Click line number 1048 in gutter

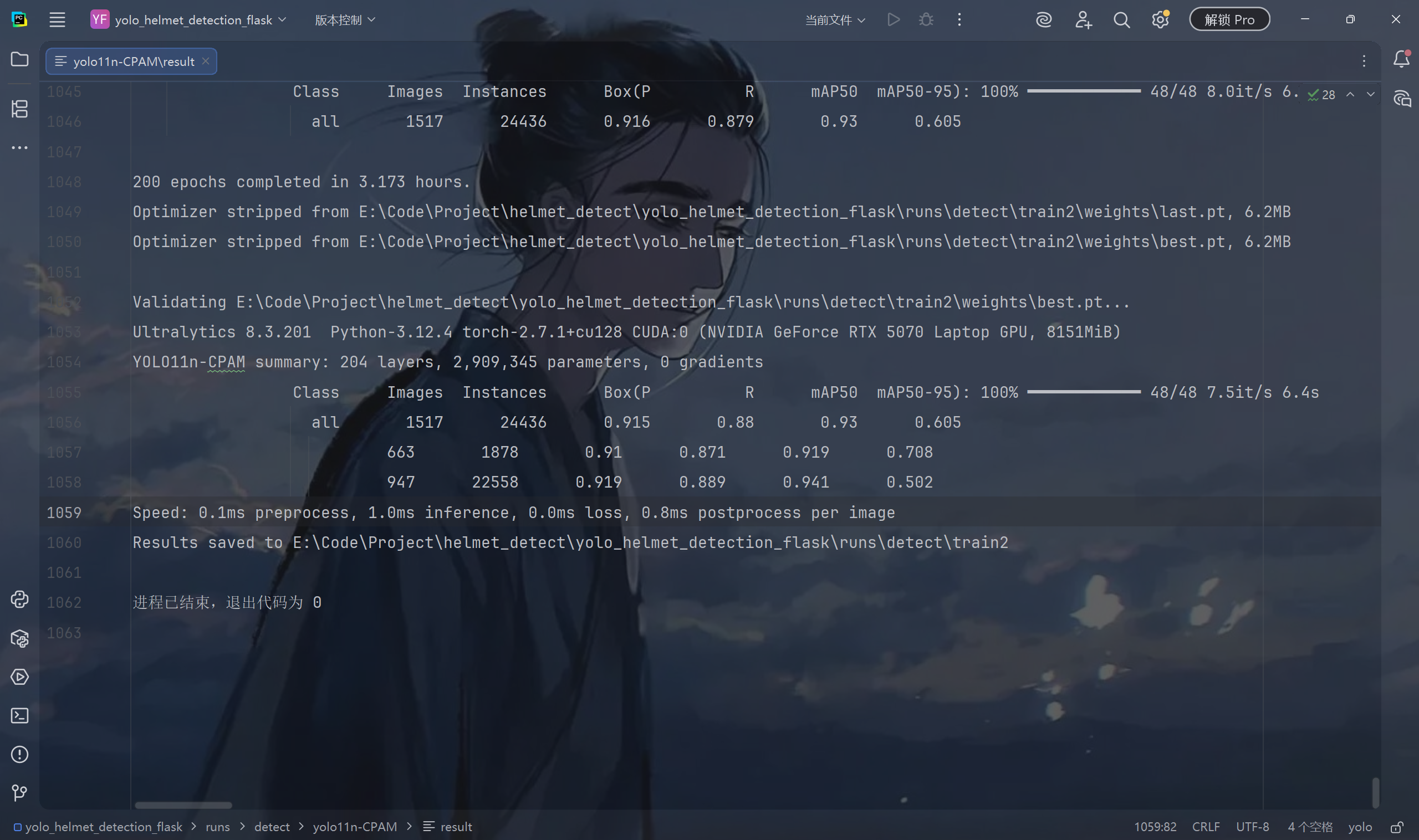[x=64, y=182]
